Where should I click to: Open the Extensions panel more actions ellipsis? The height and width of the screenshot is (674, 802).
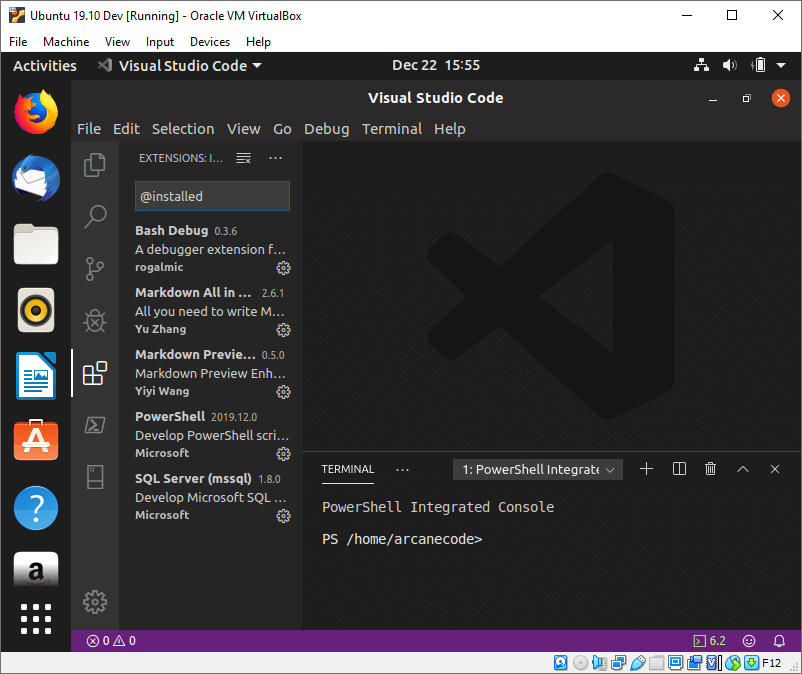[275, 158]
